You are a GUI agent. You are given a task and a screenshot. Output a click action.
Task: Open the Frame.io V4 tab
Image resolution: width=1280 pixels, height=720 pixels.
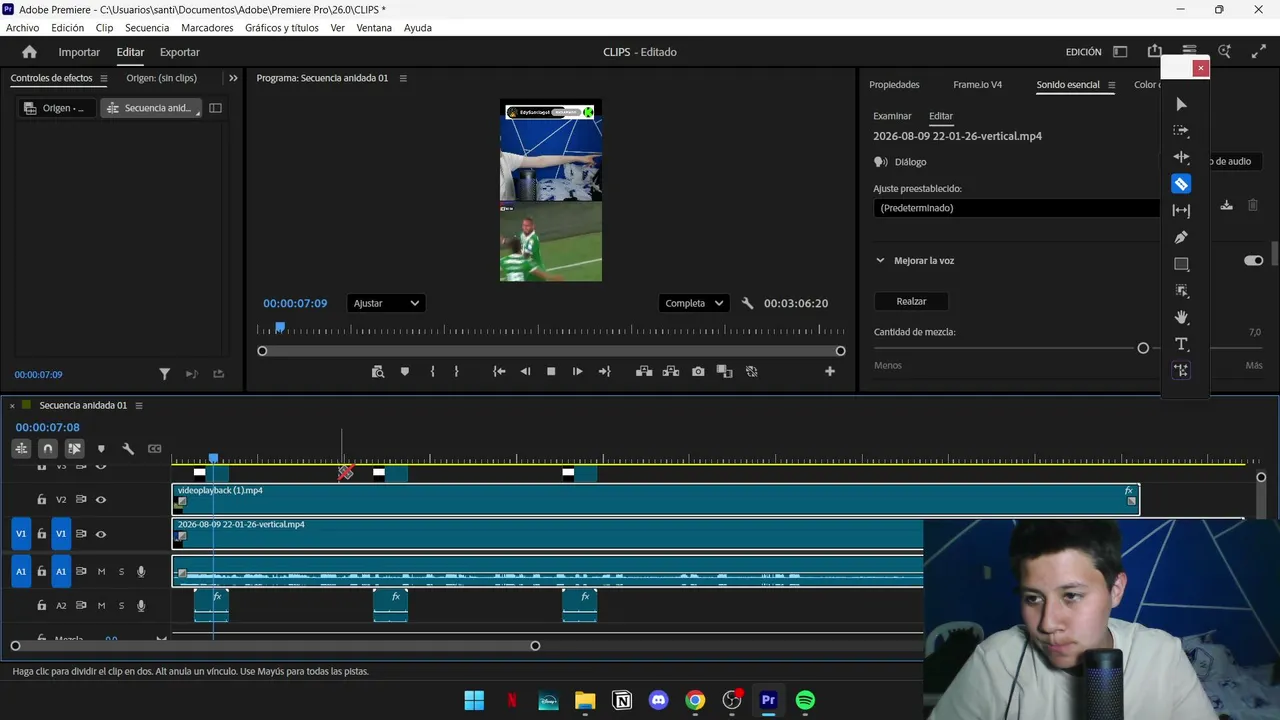(977, 85)
